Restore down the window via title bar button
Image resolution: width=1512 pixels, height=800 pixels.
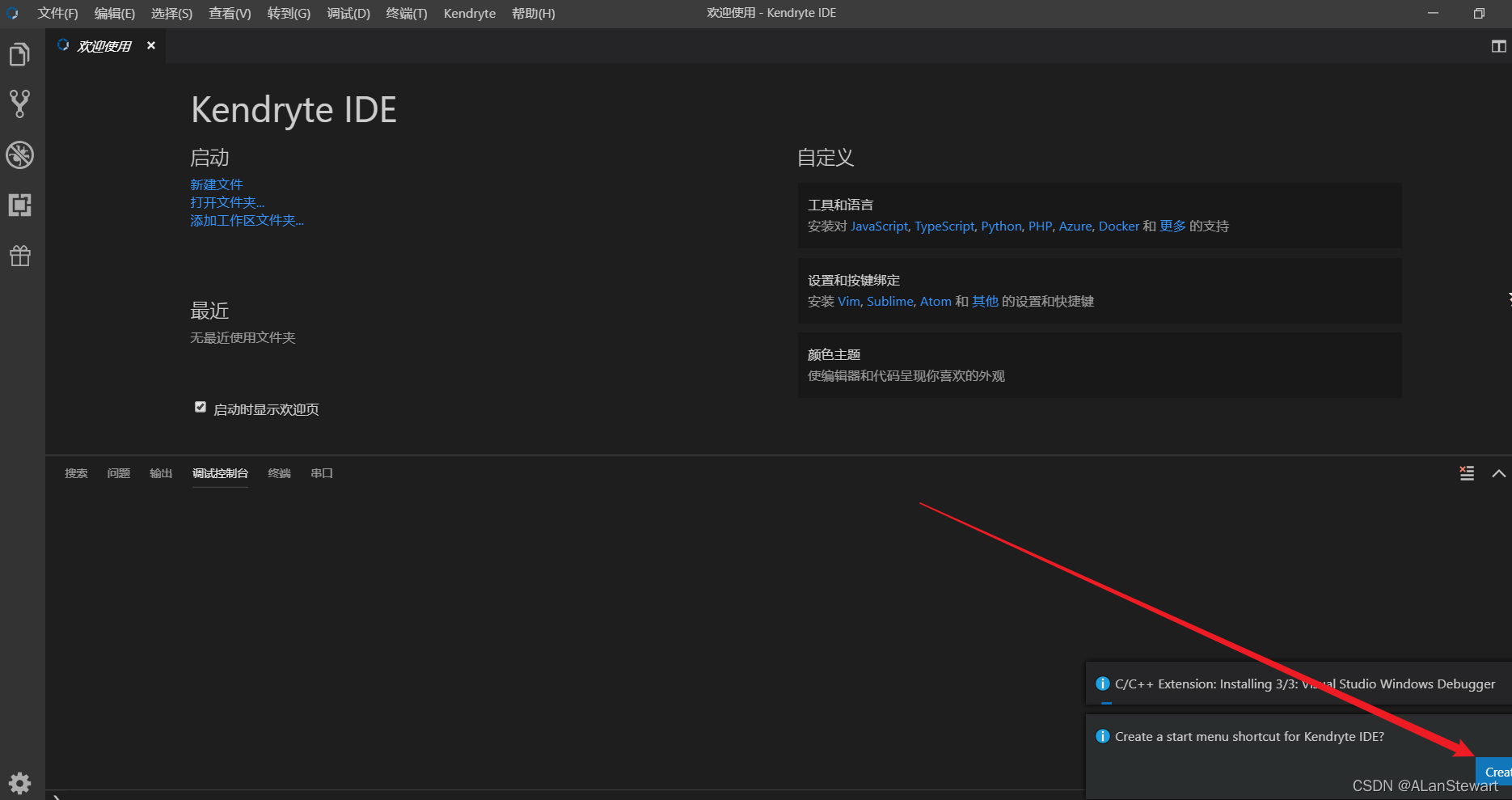pyautogui.click(x=1479, y=13)
